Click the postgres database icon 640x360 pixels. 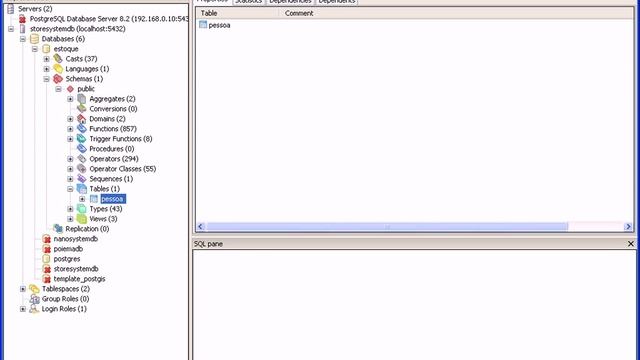point(46,259)
